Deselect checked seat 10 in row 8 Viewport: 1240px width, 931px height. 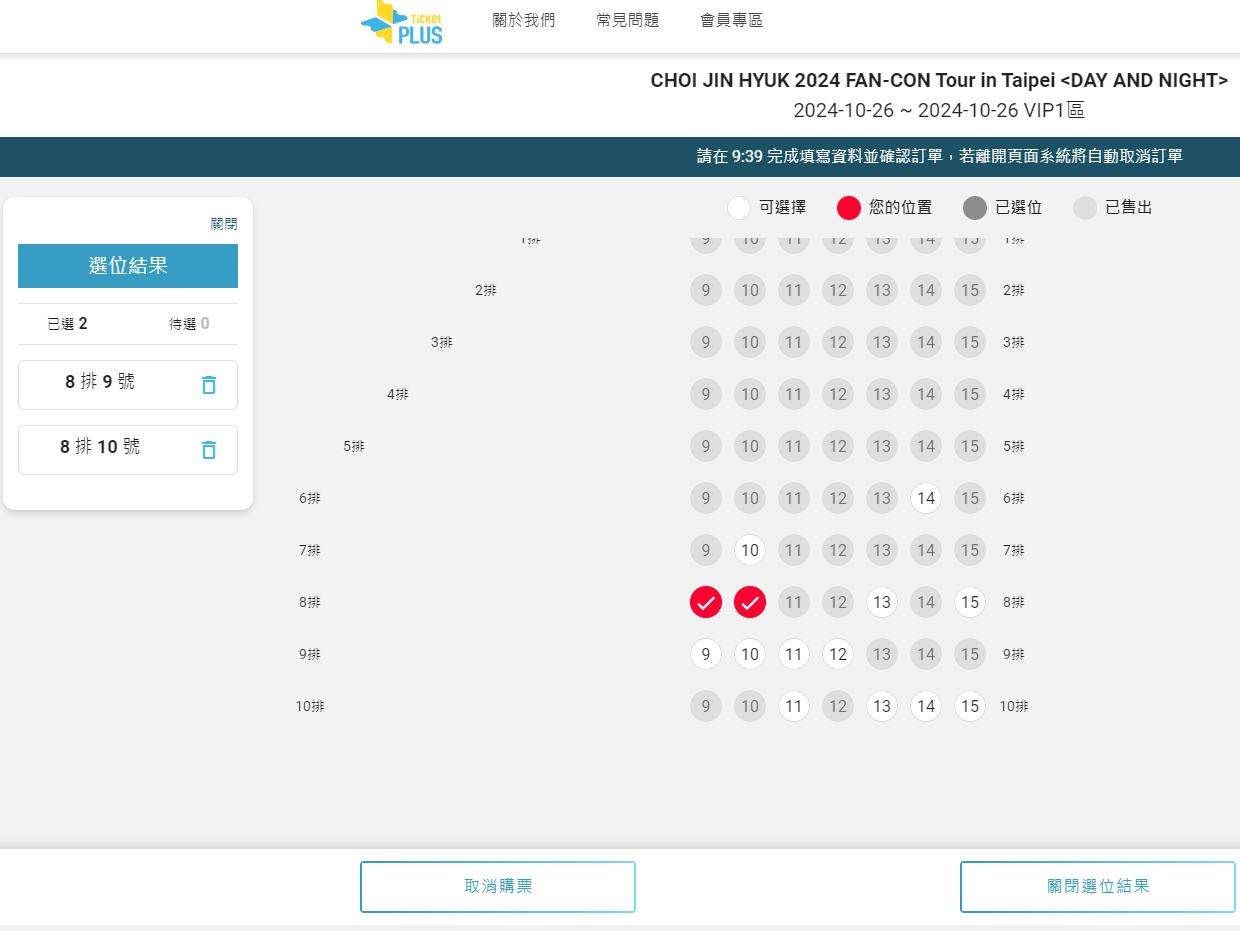click(750, 602)
